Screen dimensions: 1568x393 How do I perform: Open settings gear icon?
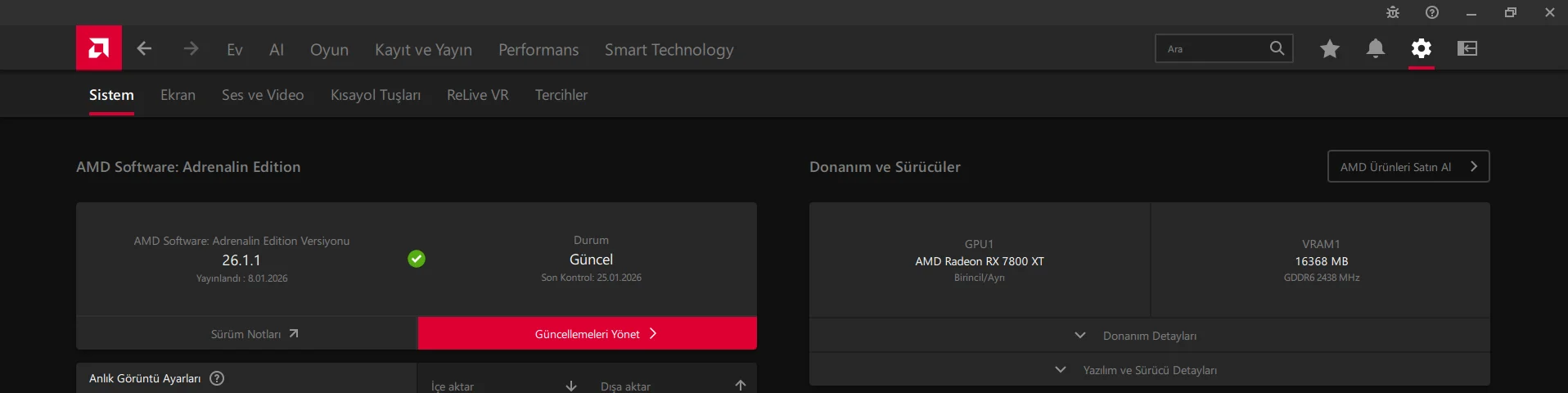1422,49
